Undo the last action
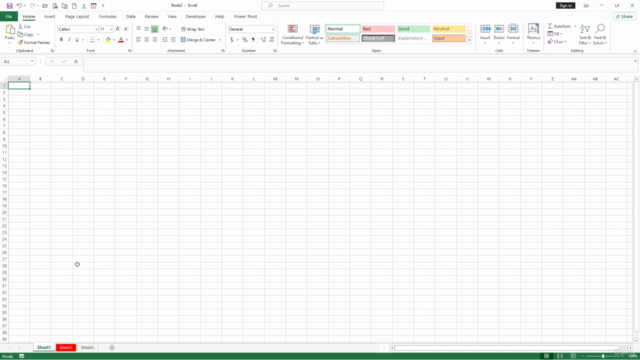 pyautogui.click(x=19, y=6)
